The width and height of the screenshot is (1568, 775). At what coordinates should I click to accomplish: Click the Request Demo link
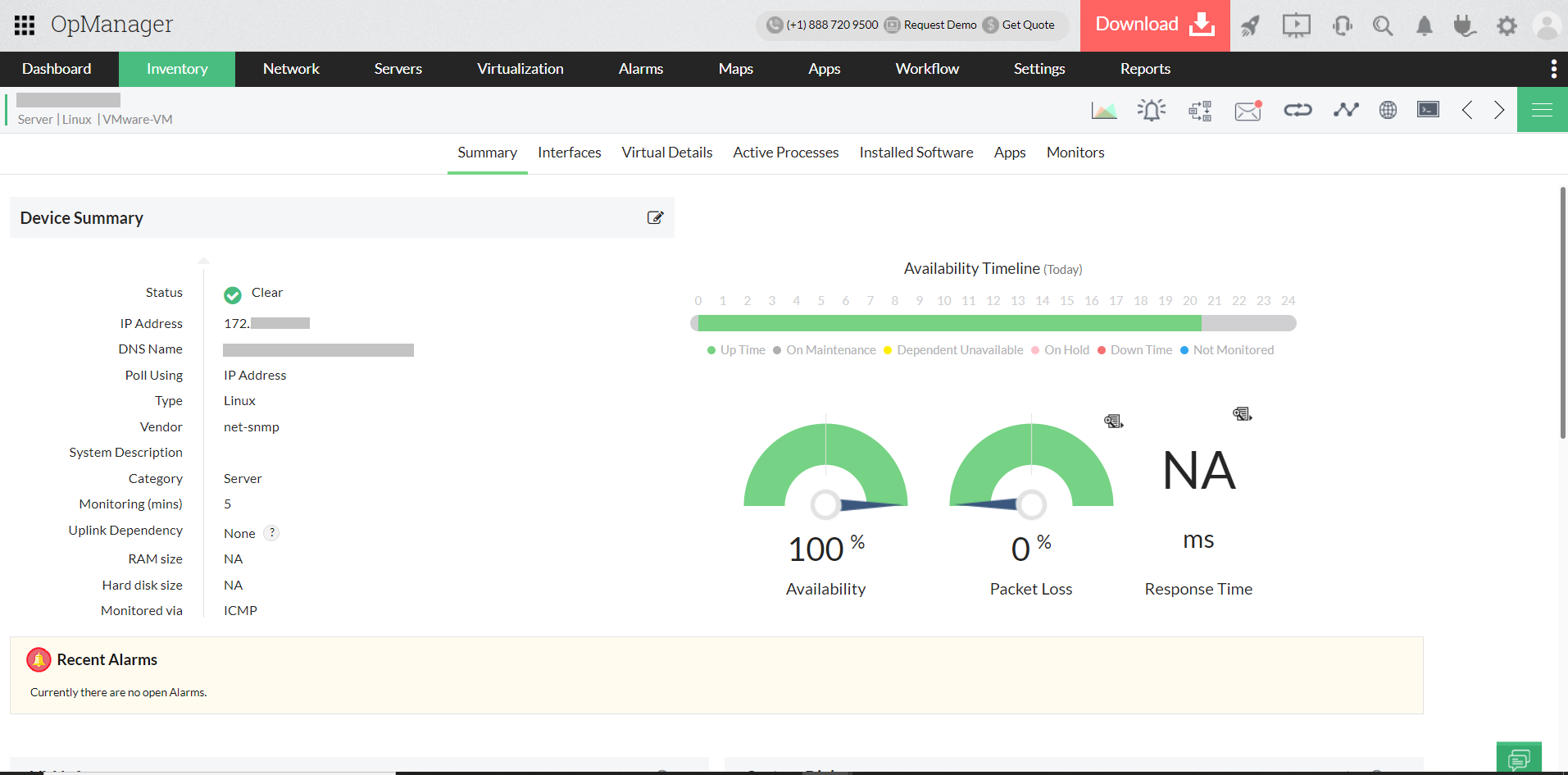tap(931, 25)
